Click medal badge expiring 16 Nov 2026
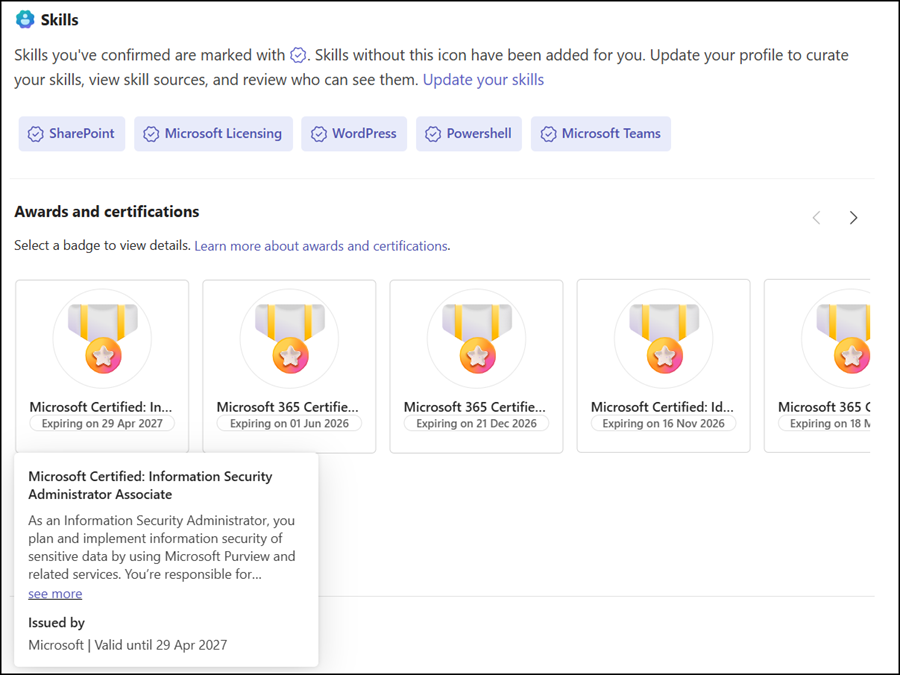This screenshot has width=900, height=675. point(664,339)
